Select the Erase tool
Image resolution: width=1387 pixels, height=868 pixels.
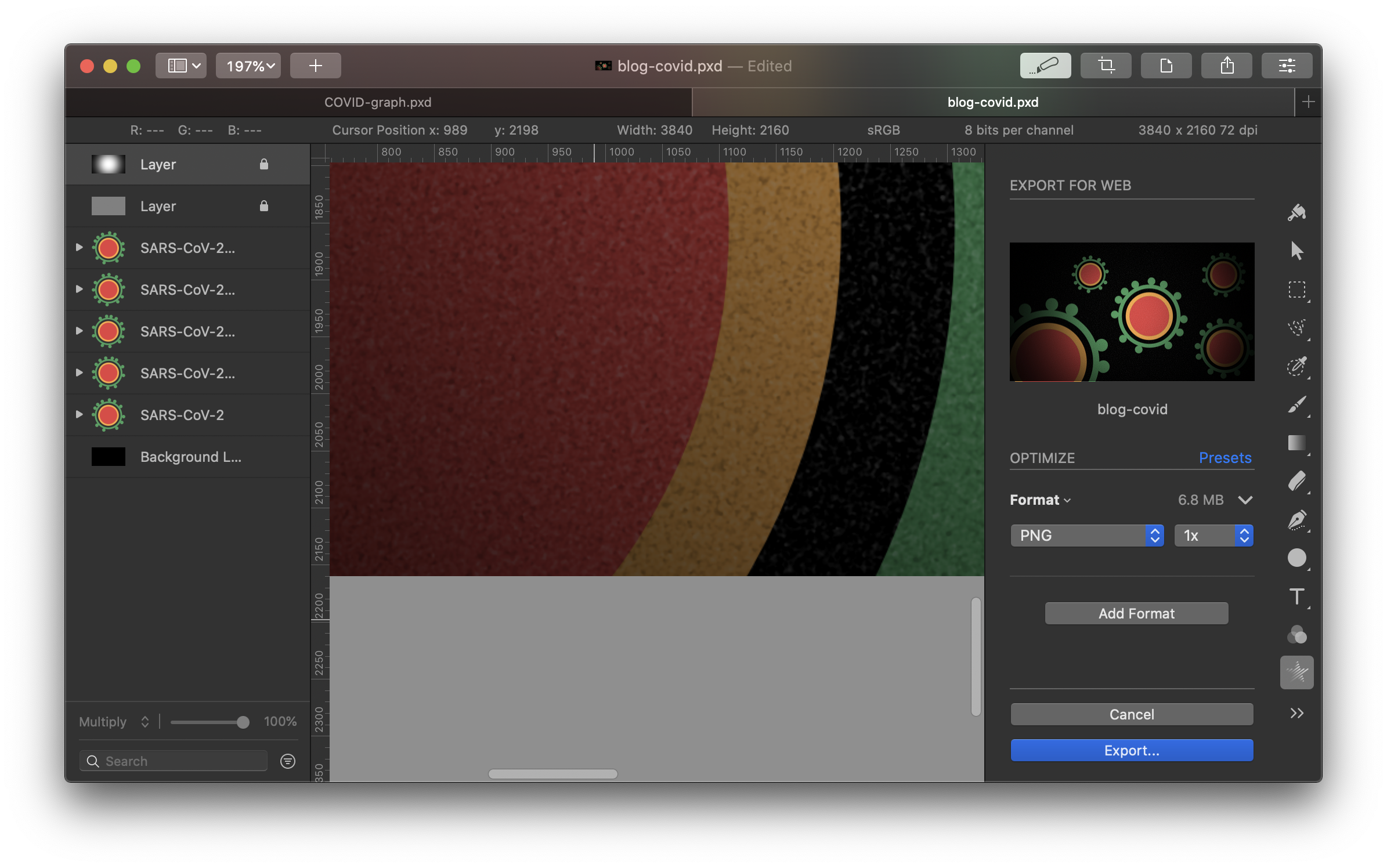coord(1296,482)
